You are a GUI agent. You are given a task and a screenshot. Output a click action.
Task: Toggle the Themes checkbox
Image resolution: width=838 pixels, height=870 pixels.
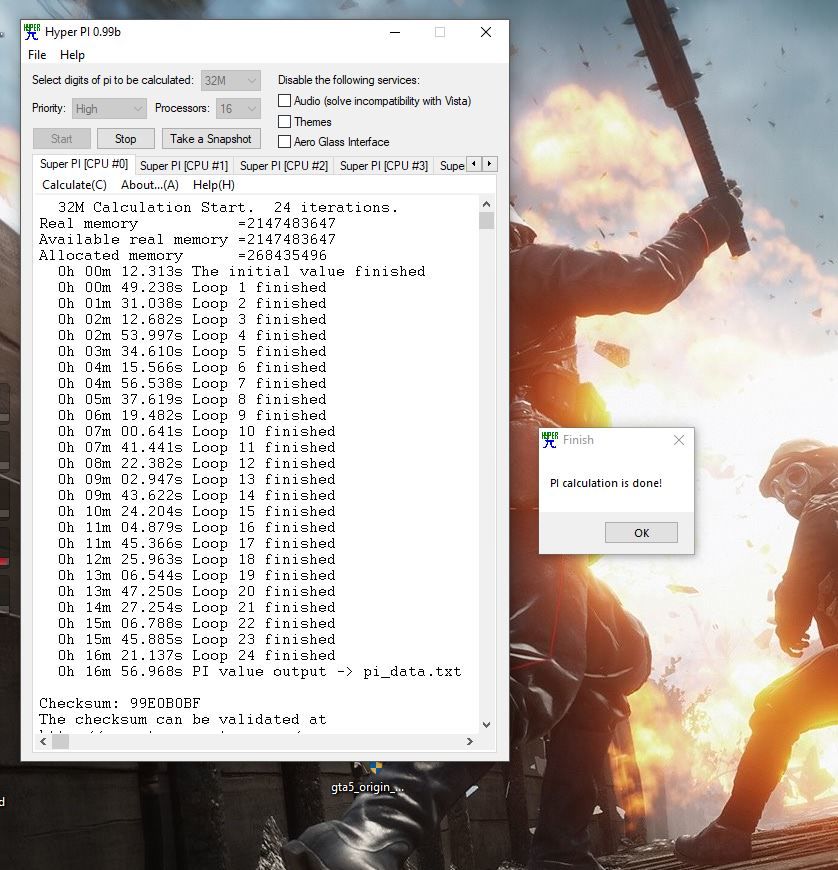[x=284, y=121]
